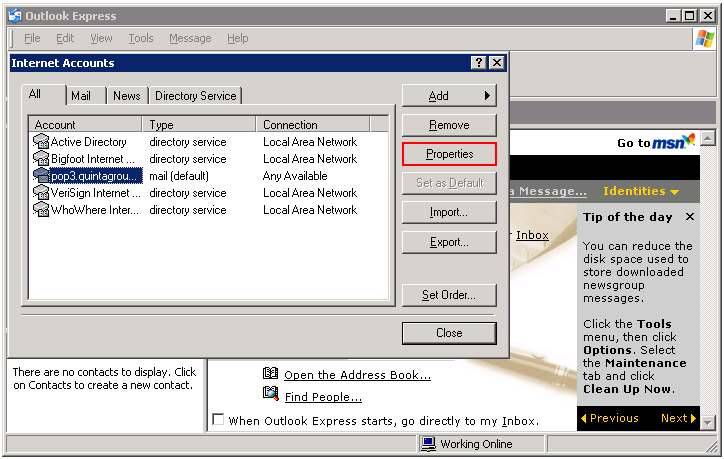Click the 'Any Available' connection cell
The width and height of the screenshot is (724, 459).
coord(295,176)
